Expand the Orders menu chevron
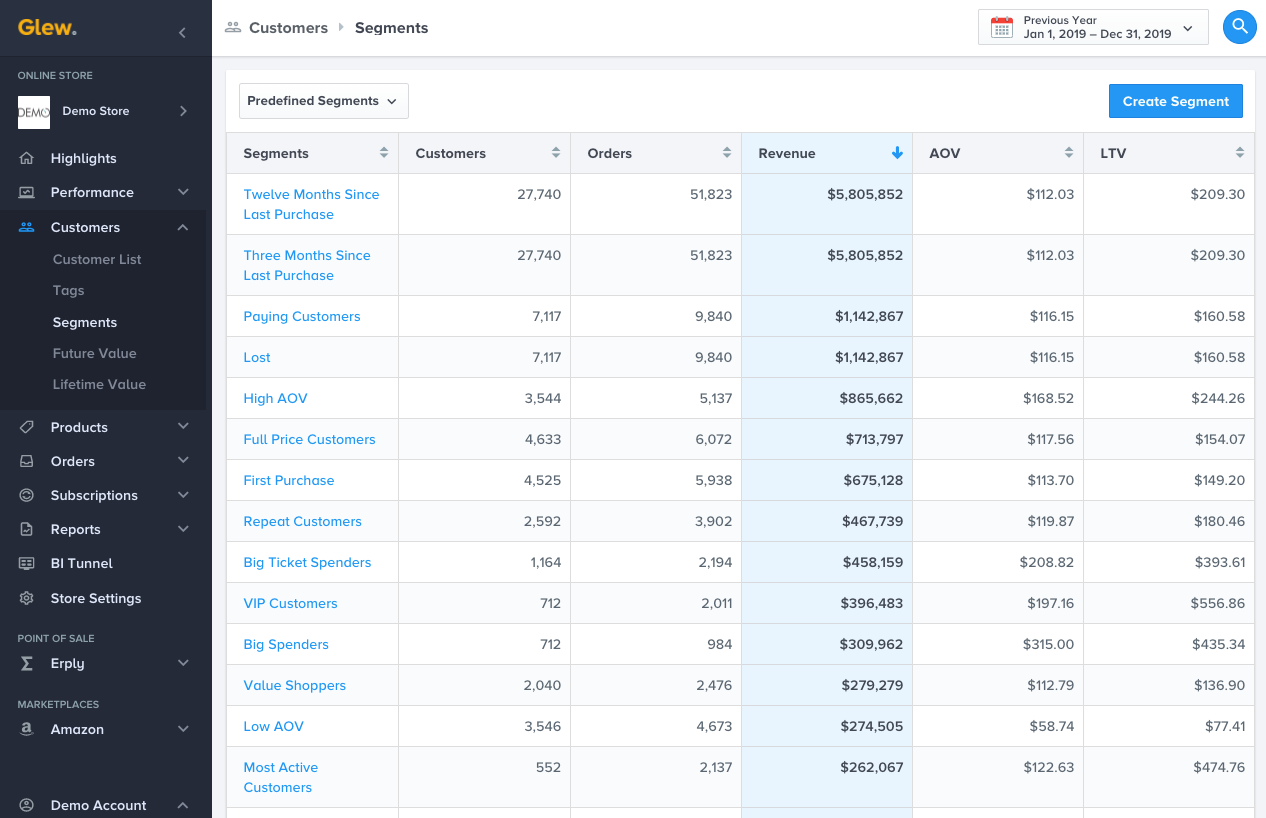 click(x=183, y=461)
